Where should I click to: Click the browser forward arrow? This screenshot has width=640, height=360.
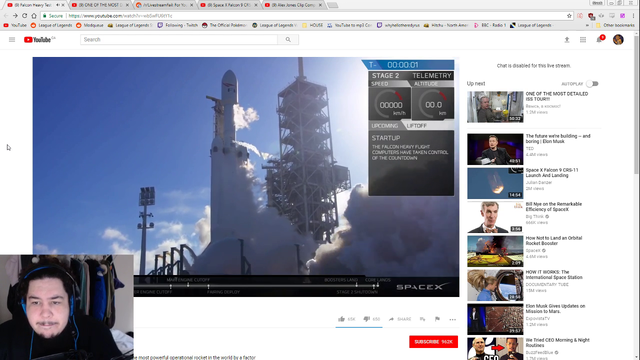tap(15, 16)
